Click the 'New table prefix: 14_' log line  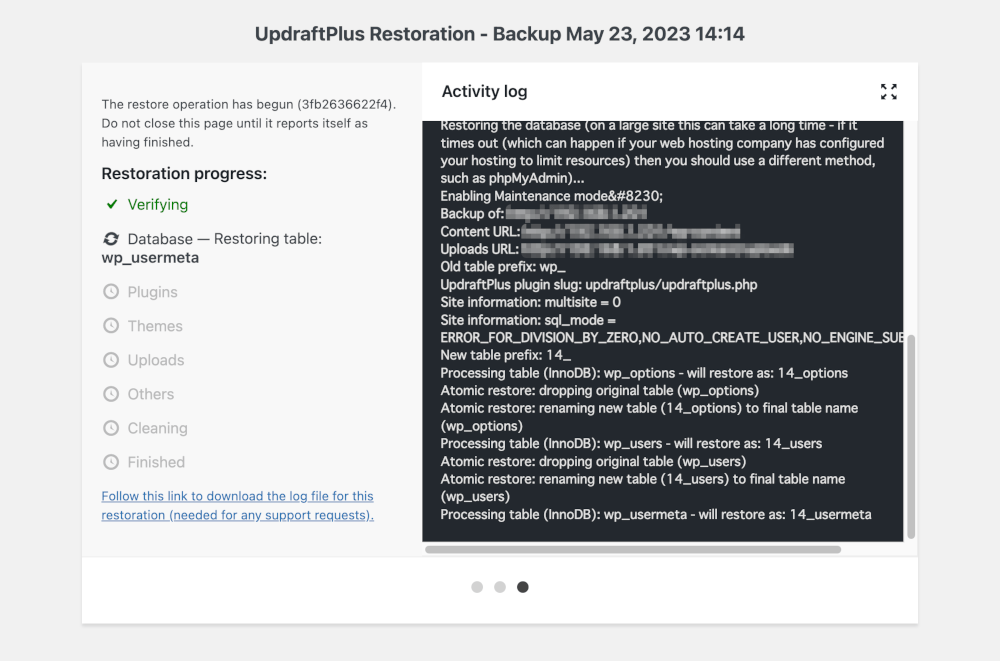coord(506,355)
